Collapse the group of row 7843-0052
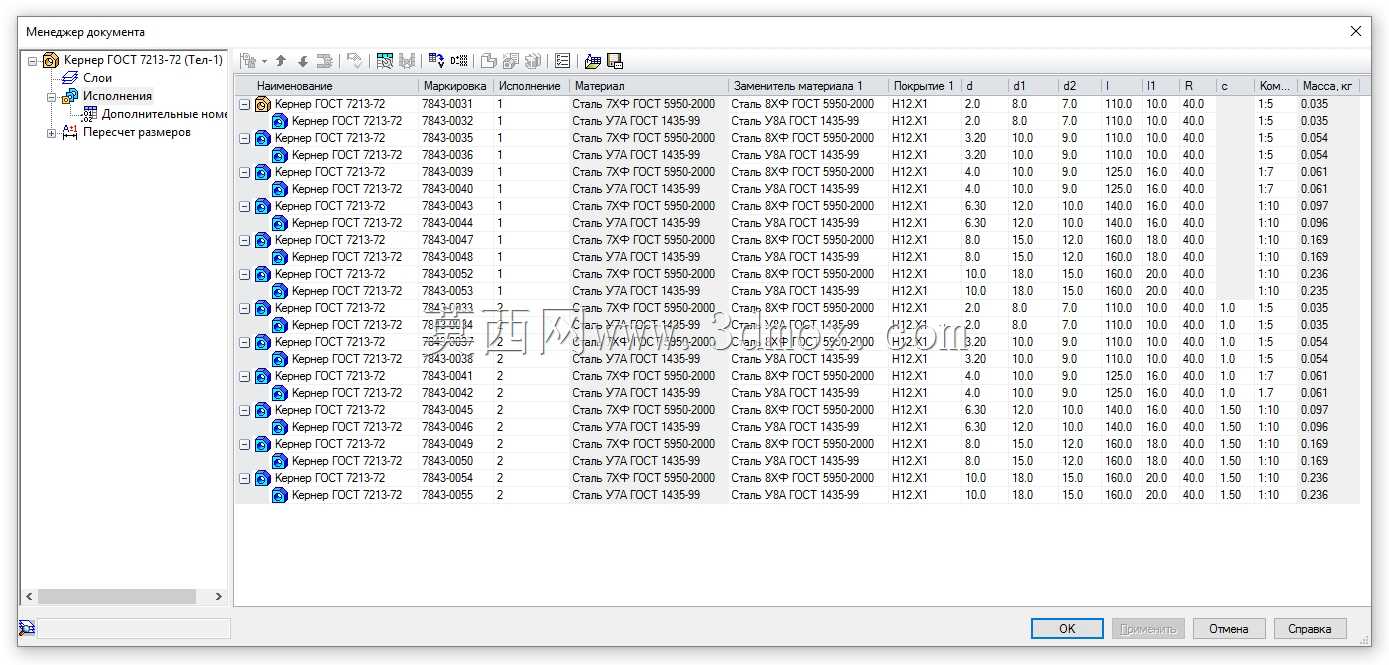1389x665 pixels. click(x=245, y=274)
